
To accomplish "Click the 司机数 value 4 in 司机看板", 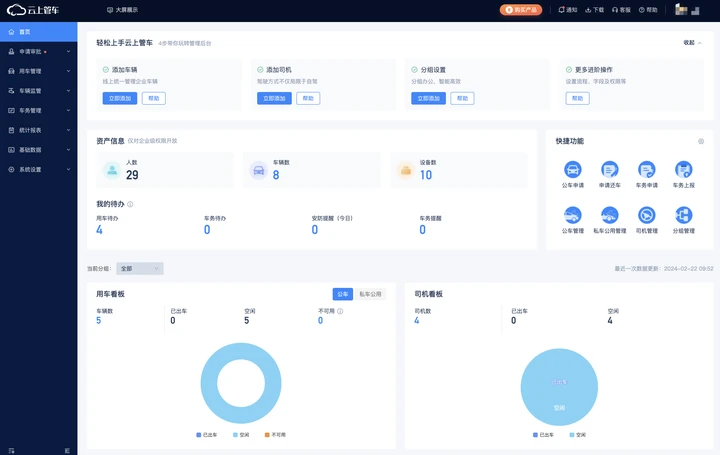I will click(x=416, y=320).
